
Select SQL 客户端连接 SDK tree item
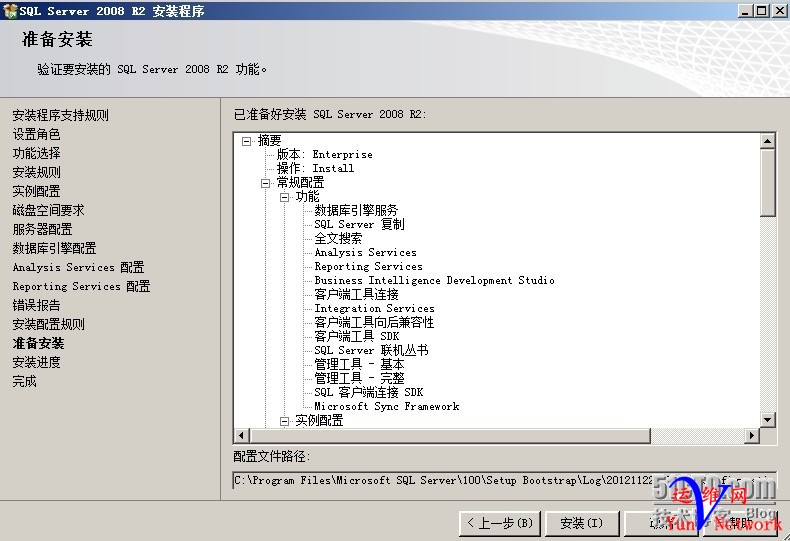pos(369,392)
